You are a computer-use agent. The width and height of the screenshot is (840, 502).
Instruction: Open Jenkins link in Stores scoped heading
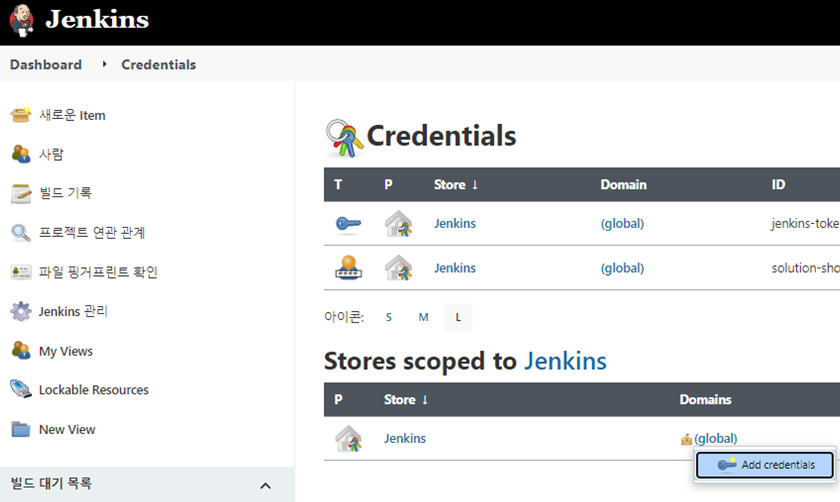pyautogui.click(x=565, y=361)
